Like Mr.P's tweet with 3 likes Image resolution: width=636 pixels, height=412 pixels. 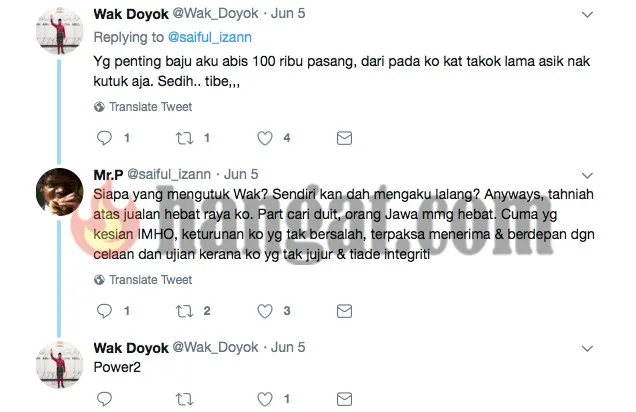265,311
